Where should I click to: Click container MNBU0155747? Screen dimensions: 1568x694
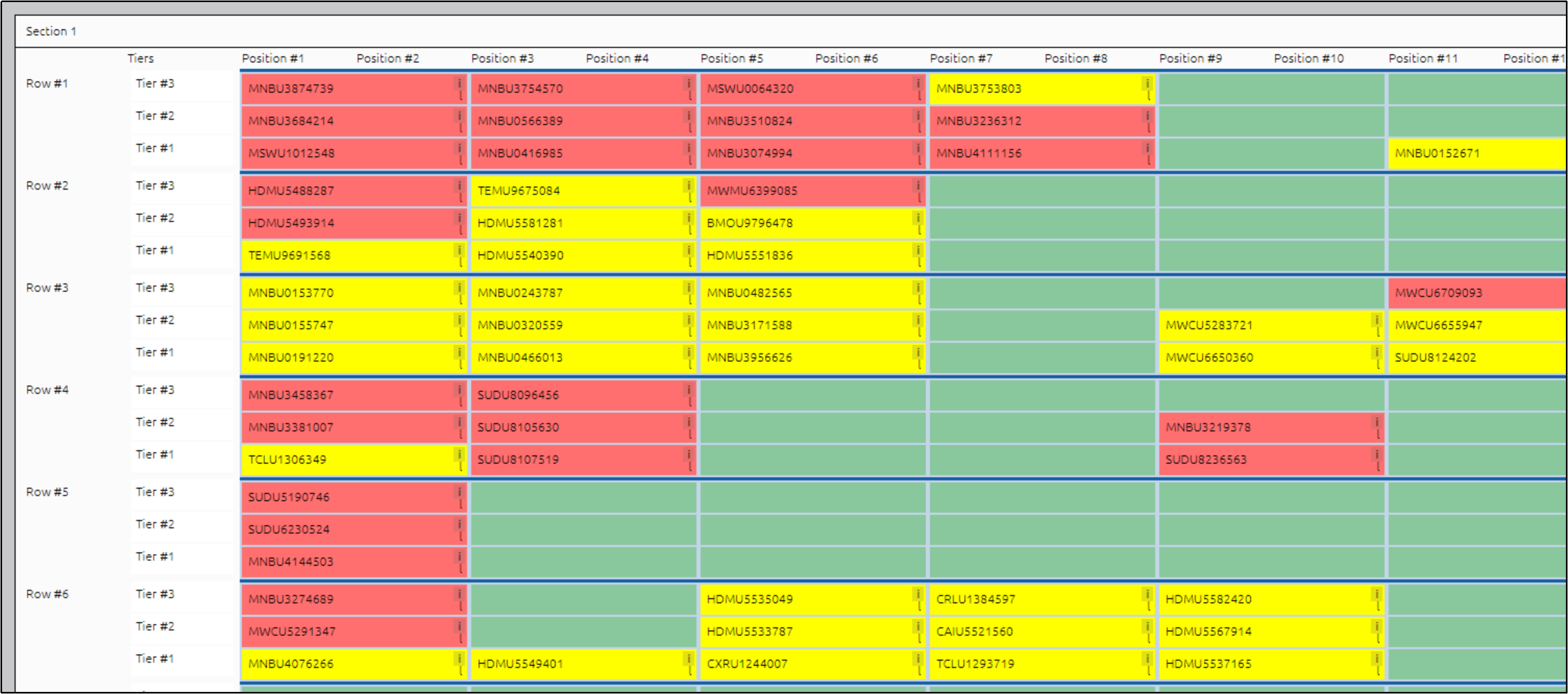pos(353,326)
